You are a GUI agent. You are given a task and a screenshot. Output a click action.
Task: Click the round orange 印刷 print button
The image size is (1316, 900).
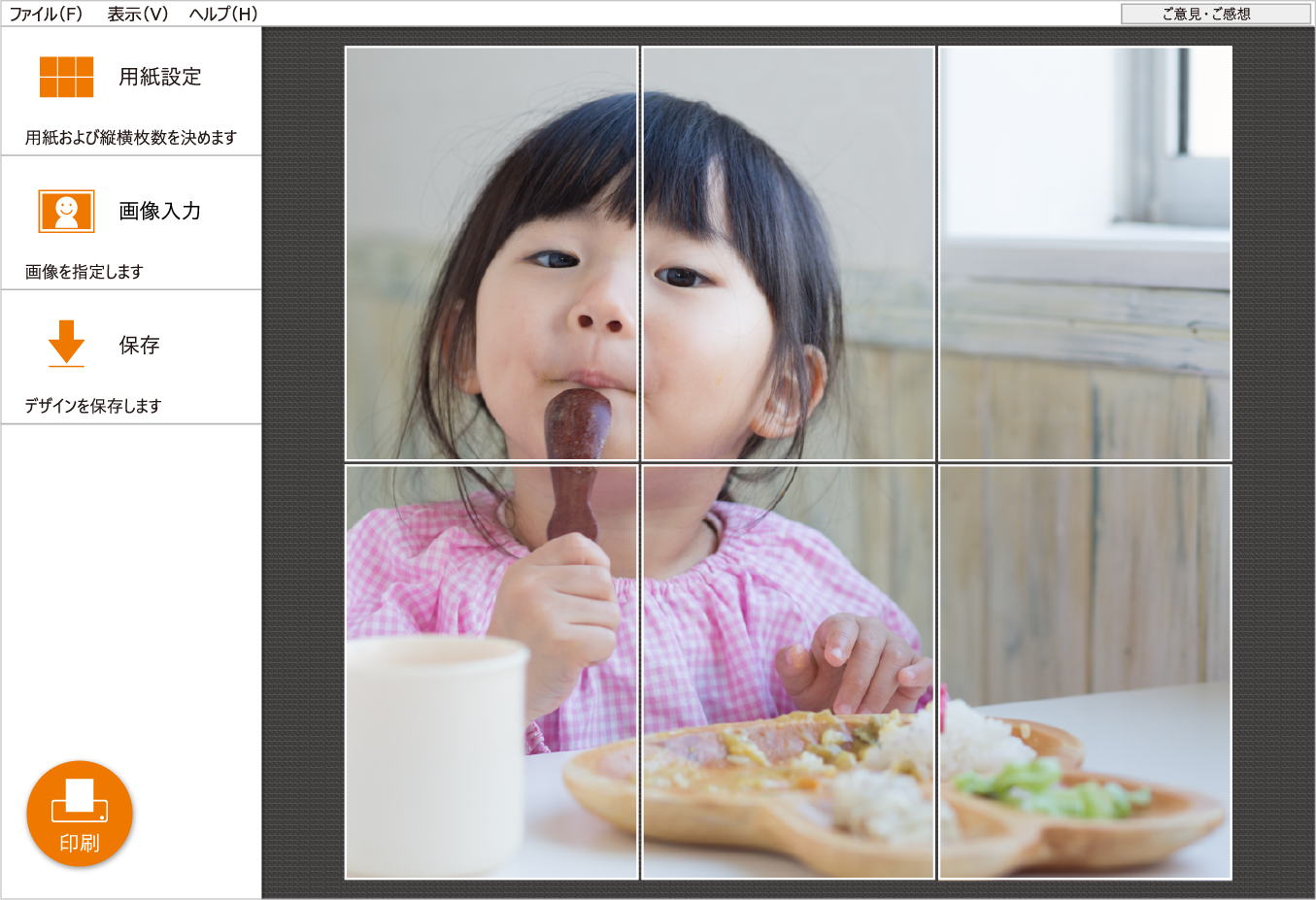(x=80, y=814)
